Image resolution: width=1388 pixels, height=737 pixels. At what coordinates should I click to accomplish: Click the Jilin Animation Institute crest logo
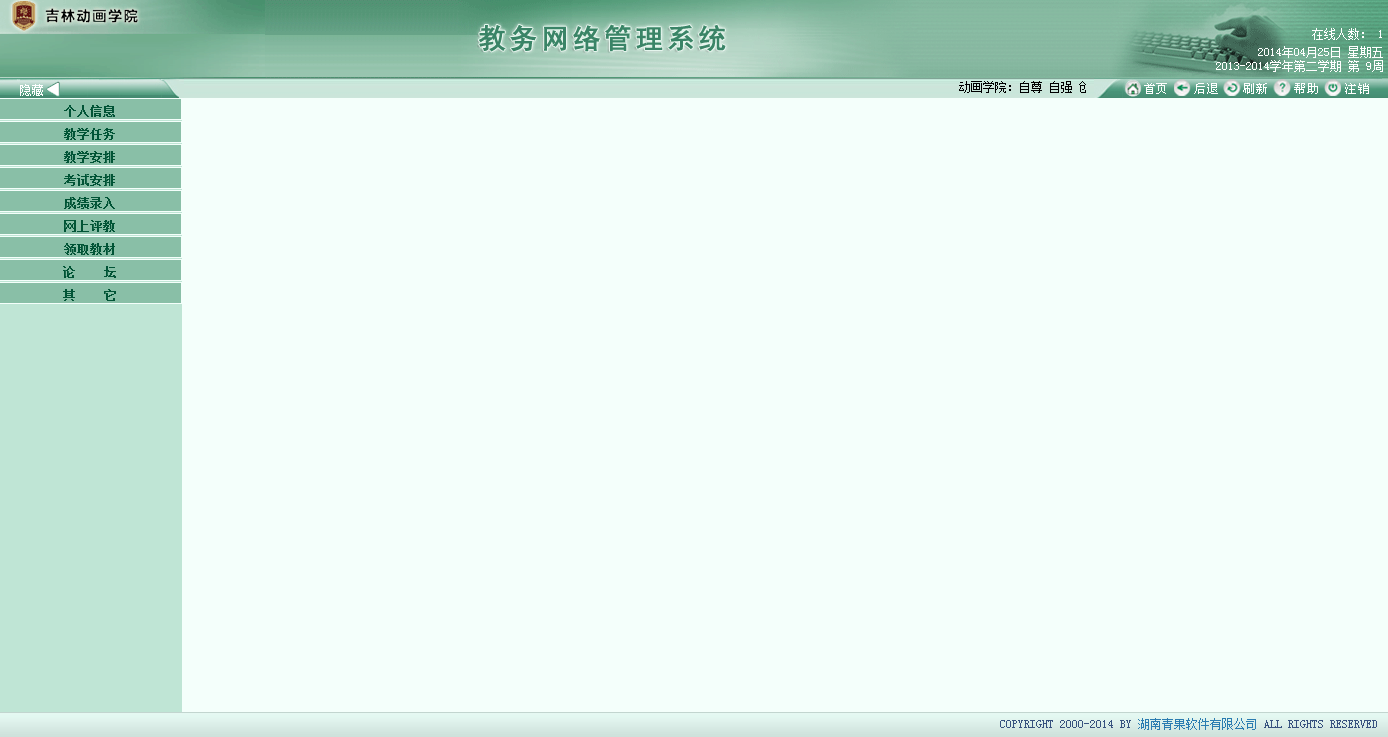(24, 16)
